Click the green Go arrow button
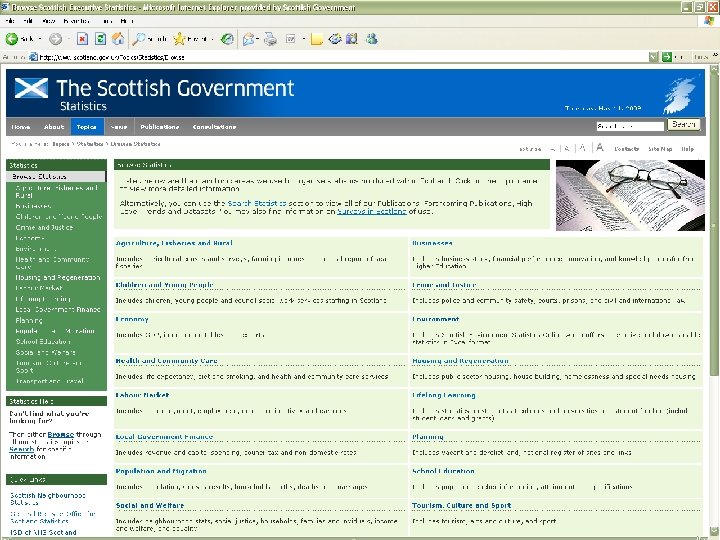This screenshot has width=720, height=540. [x=667, y=57]
